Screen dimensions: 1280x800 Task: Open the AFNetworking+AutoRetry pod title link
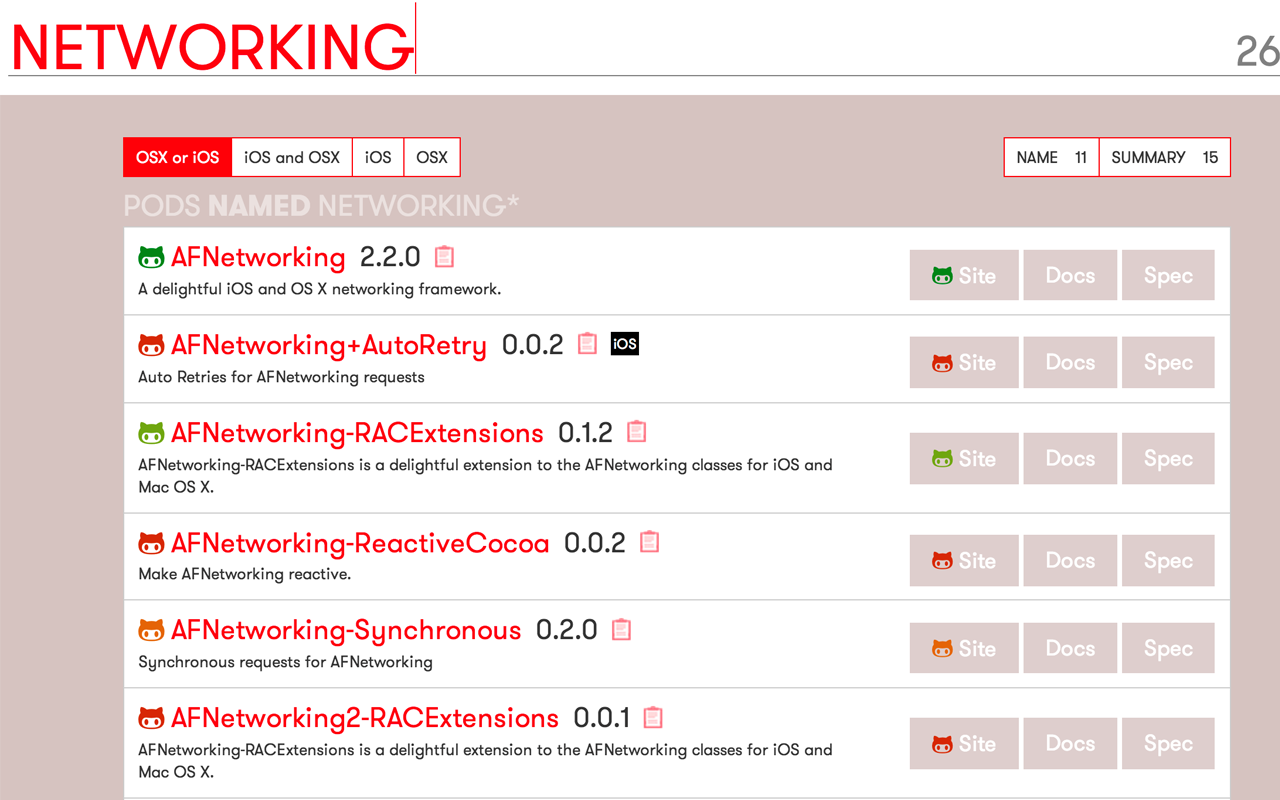pos(329,345)
